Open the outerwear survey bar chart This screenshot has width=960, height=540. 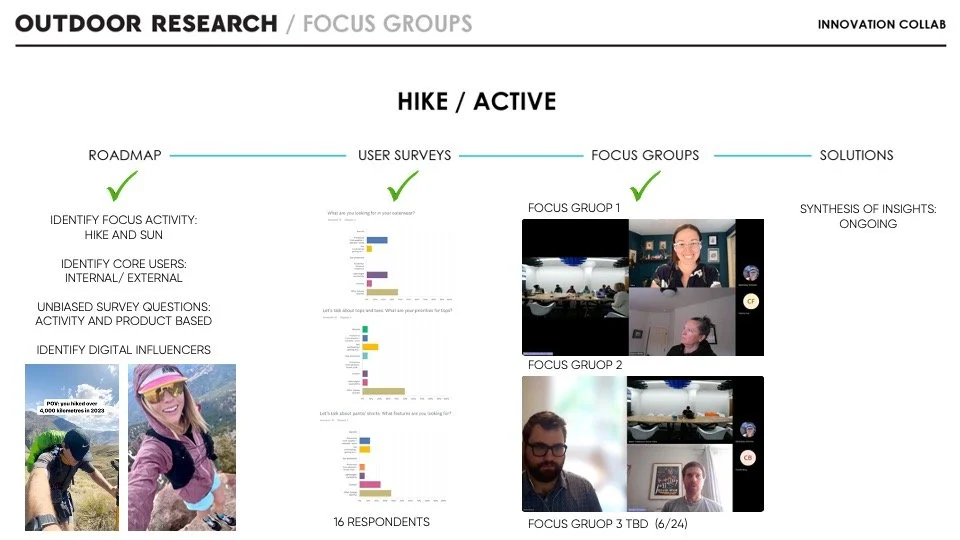pos(390,256)
